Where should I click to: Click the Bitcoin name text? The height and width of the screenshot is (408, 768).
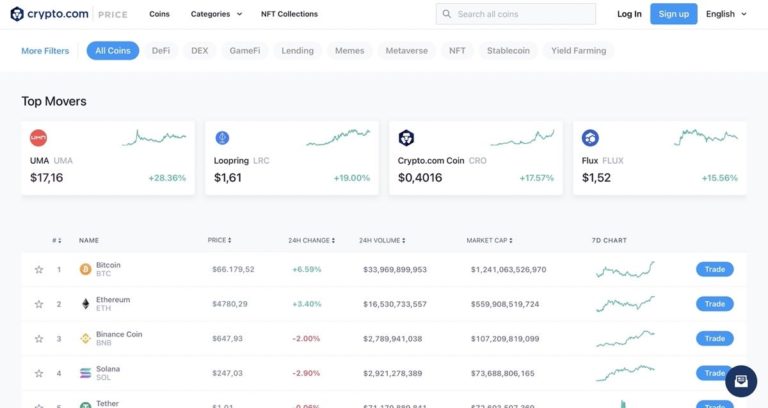tap(108, 265)
